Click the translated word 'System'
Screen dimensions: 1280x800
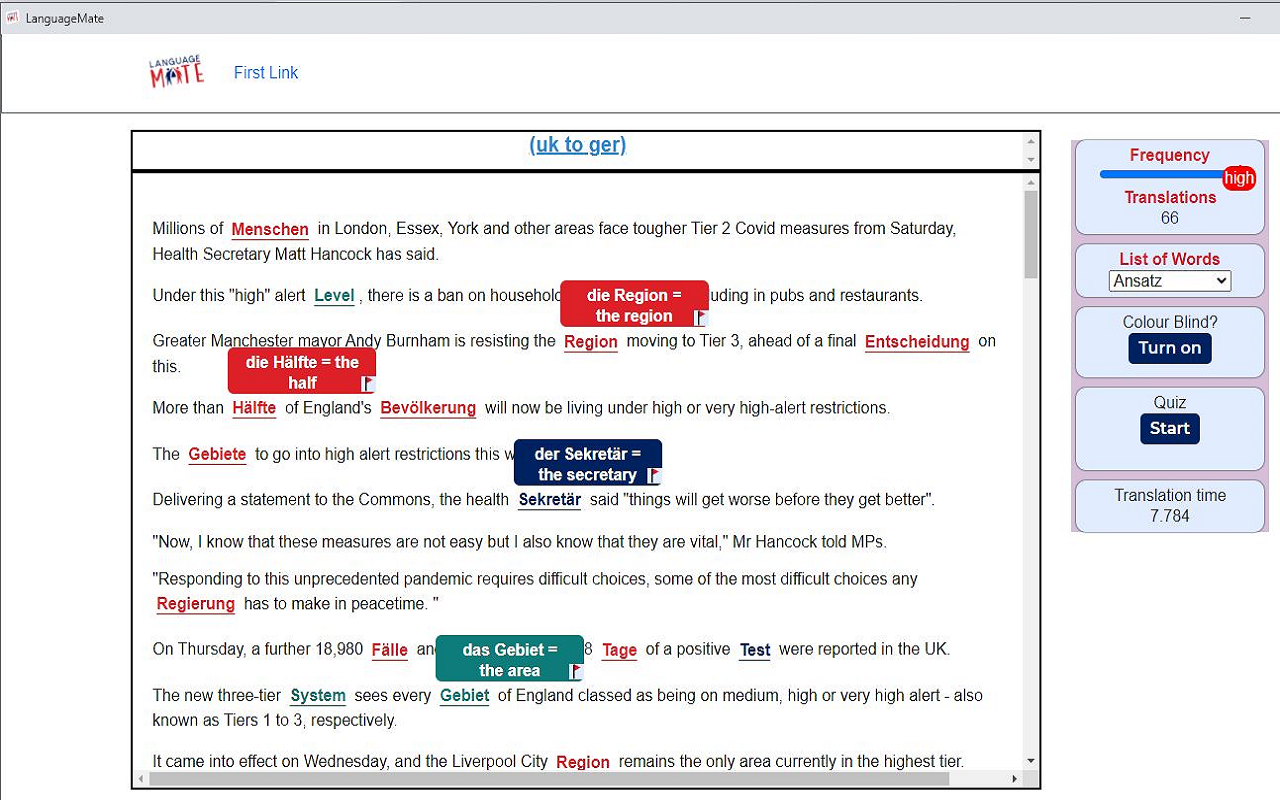point(318,696)
